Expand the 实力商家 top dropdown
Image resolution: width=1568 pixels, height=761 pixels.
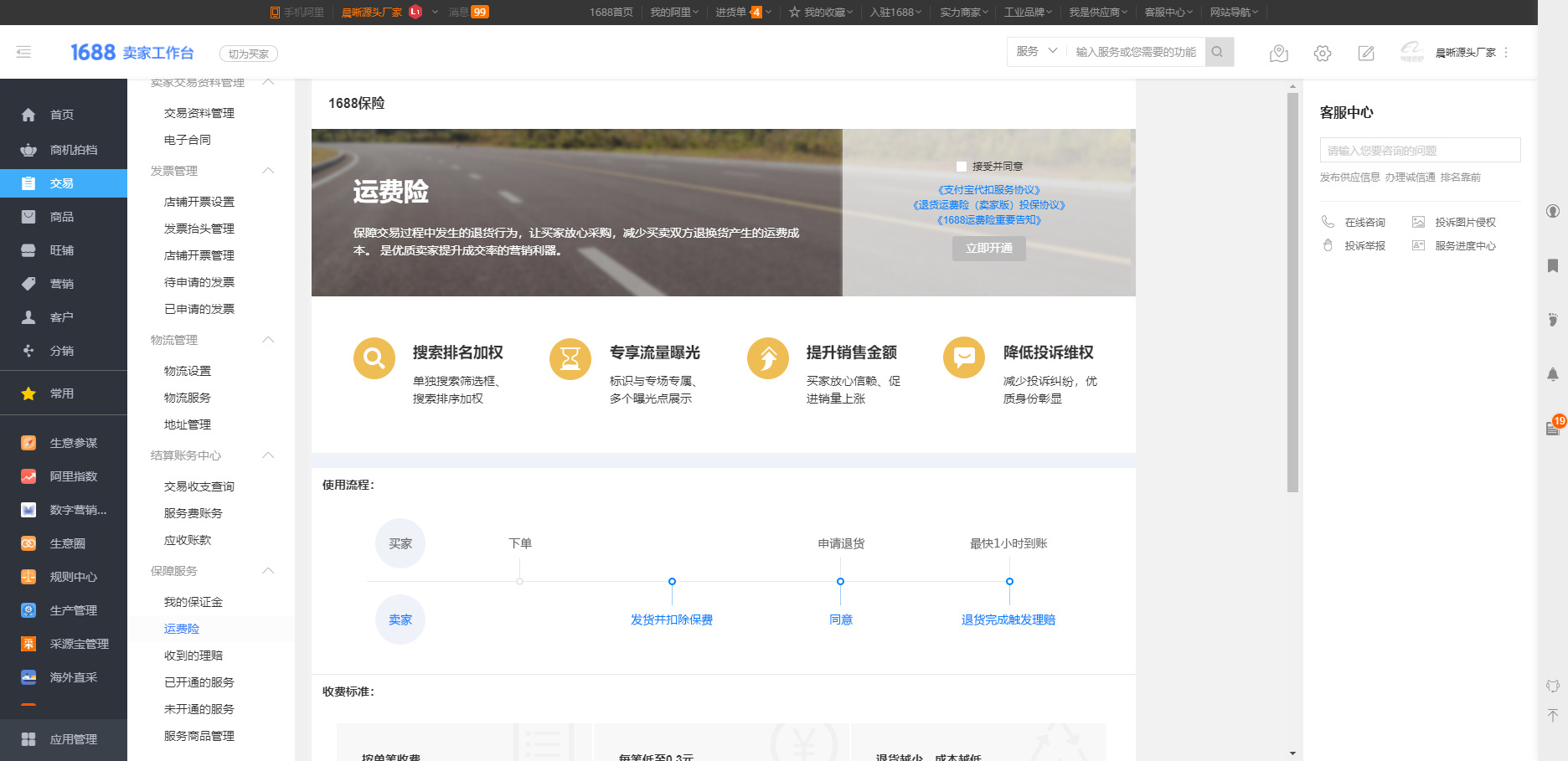tap(964, 13)
